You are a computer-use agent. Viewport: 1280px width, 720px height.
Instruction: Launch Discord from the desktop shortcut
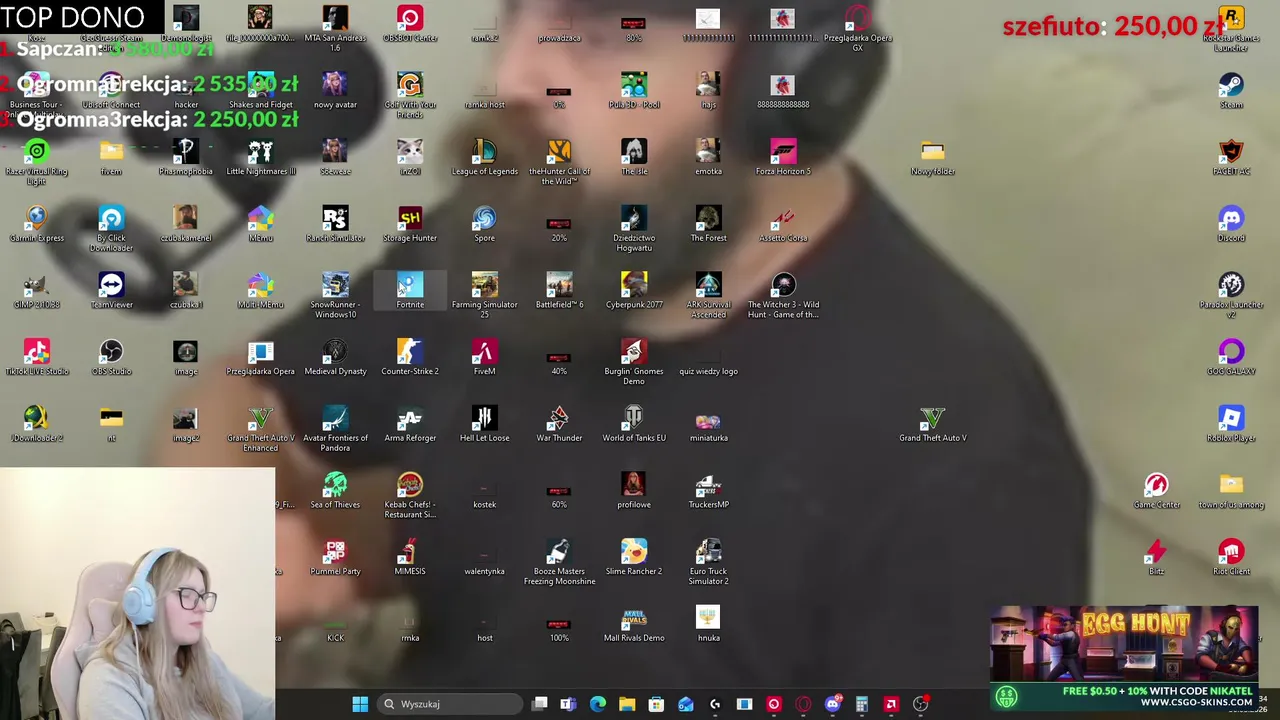click(x=1231, y=223)
